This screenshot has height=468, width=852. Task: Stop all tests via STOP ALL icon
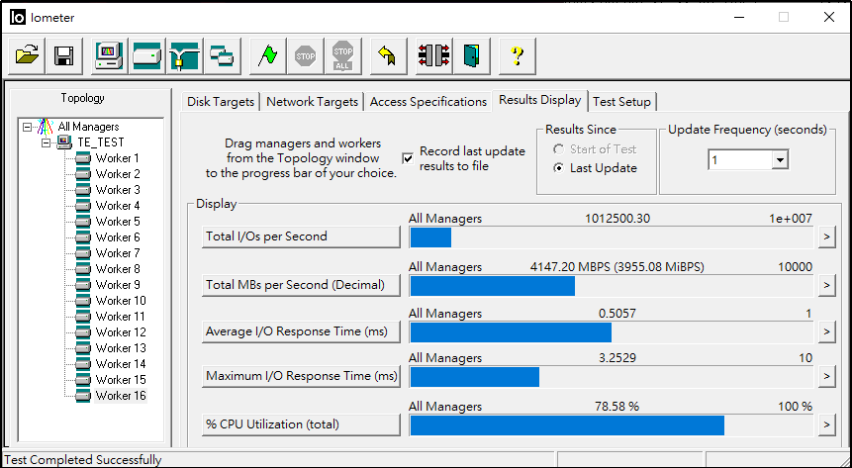342,55
